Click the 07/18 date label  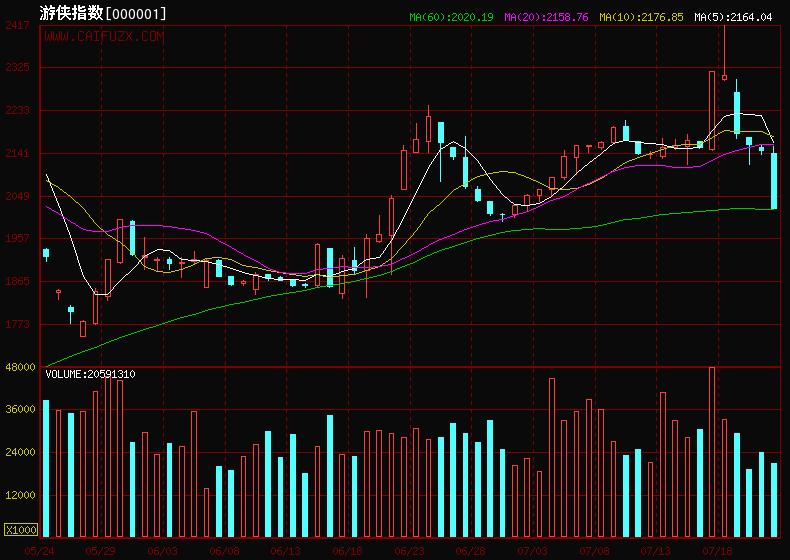(717, 551)
